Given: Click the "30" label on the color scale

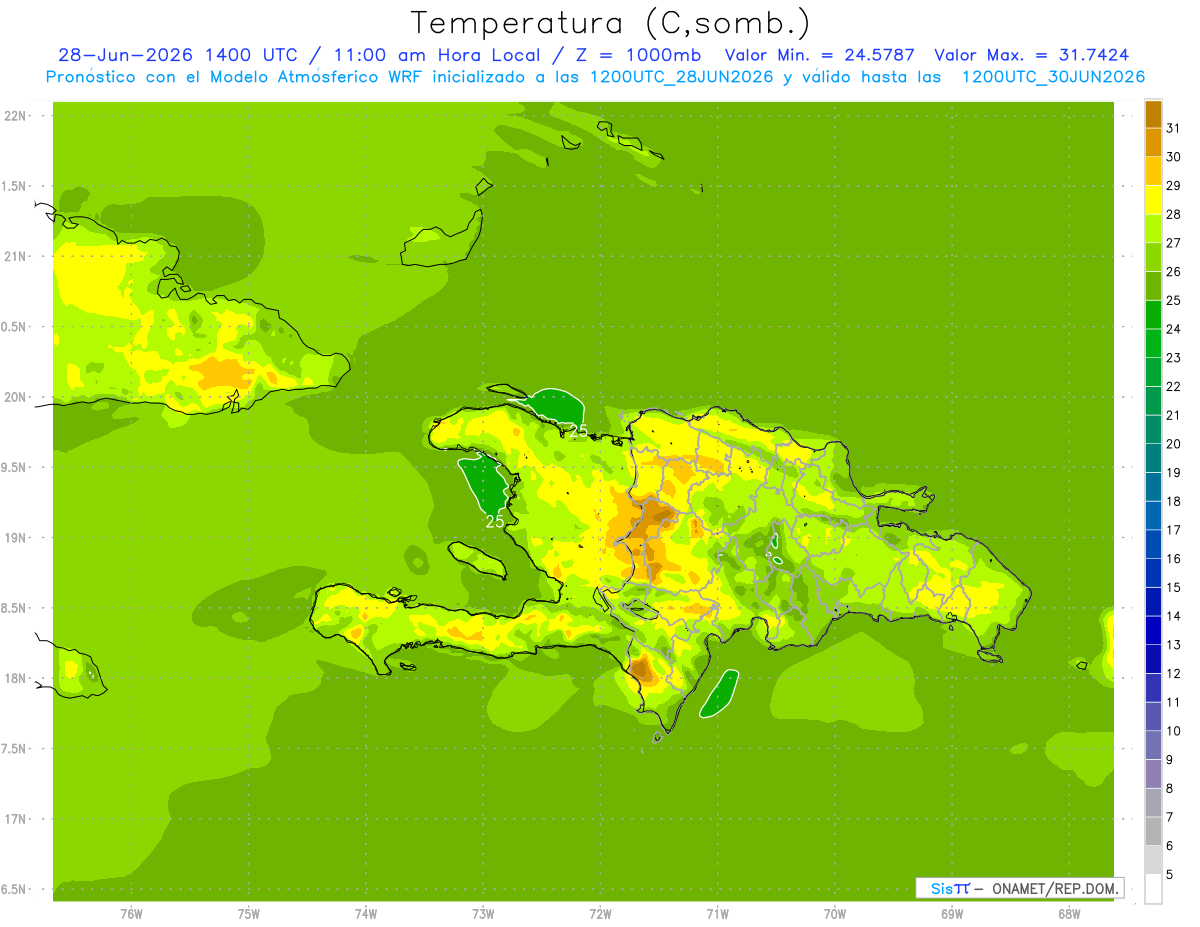Looking at the screenshot, I should pos(1172,157).
